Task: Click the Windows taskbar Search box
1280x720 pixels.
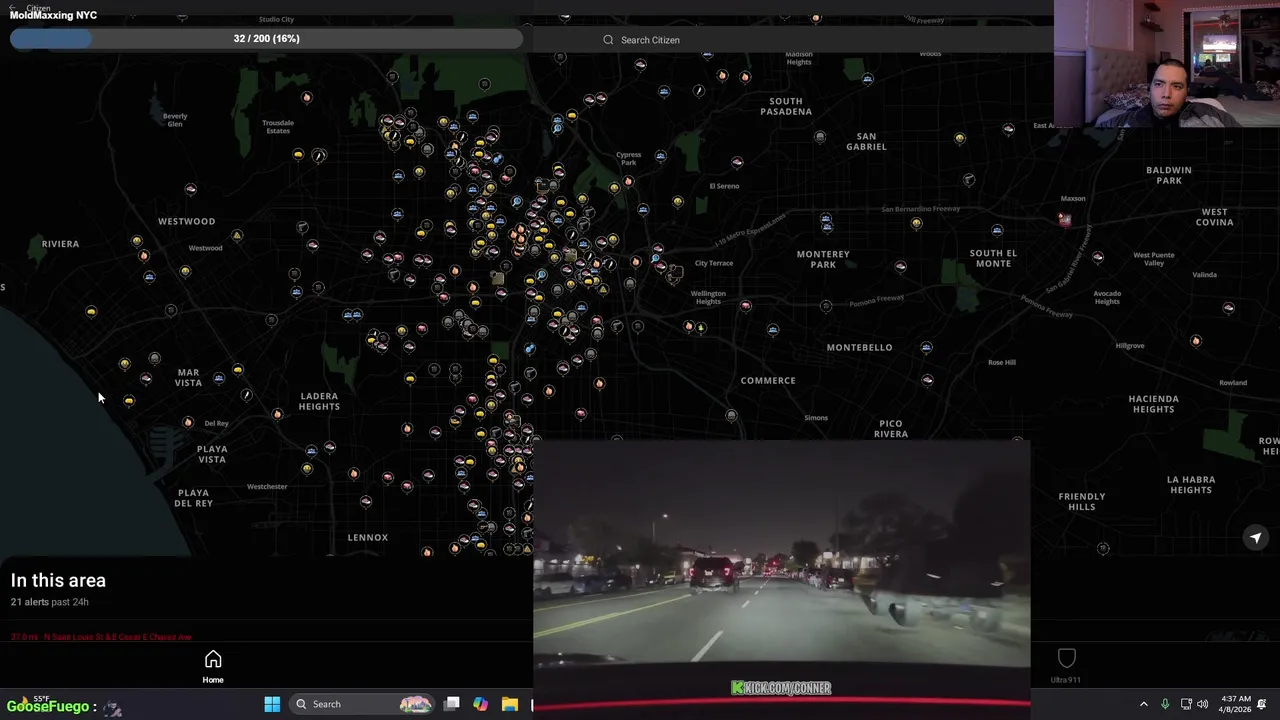Action: 362,704
